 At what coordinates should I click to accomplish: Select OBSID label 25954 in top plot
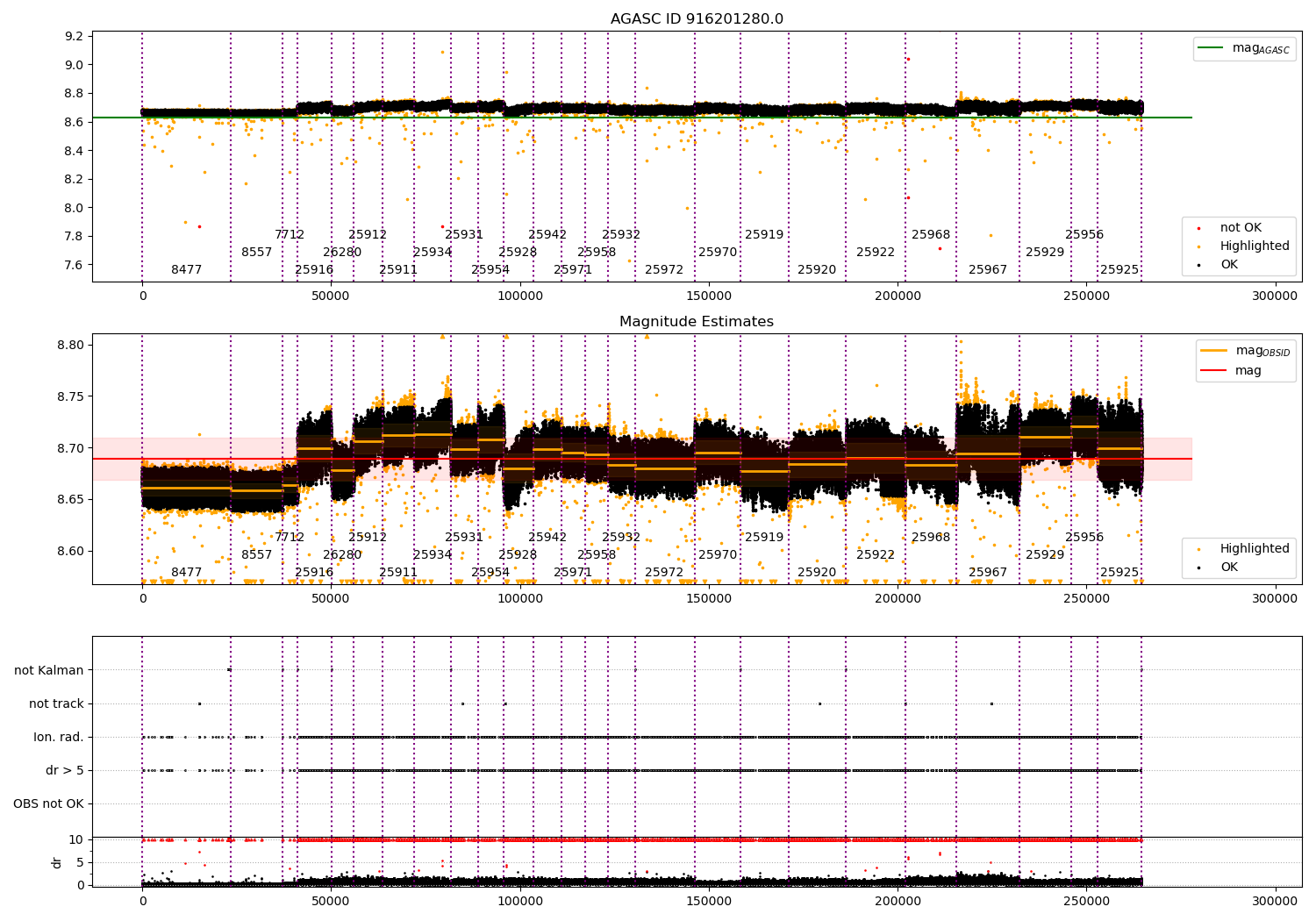point(490,269)
